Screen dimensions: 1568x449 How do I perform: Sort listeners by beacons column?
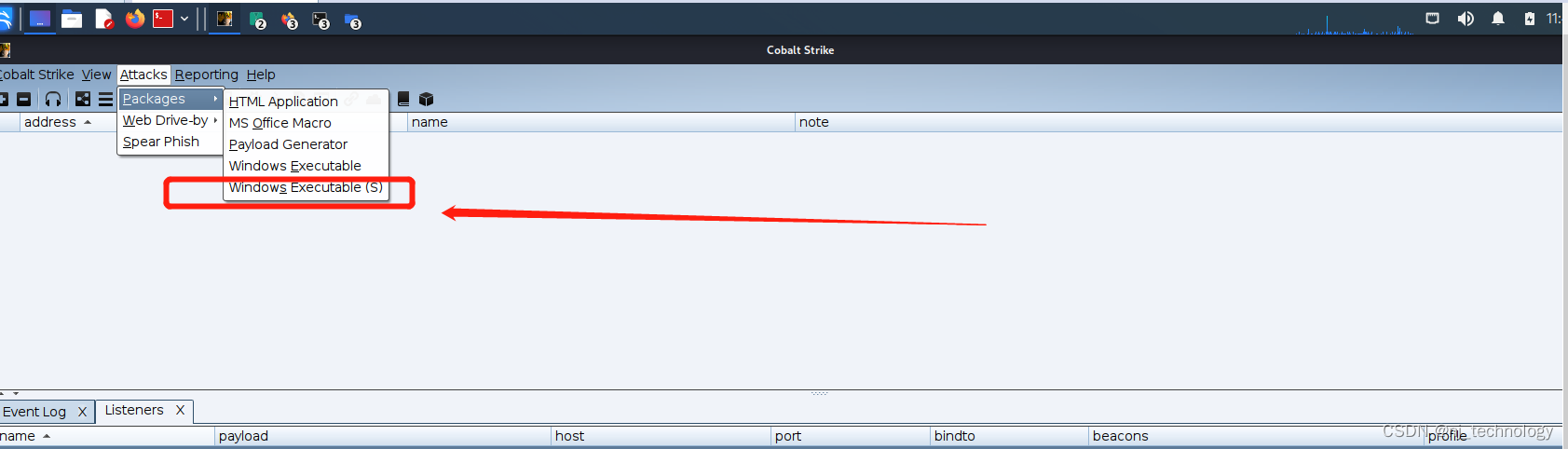pos(1257,436)
